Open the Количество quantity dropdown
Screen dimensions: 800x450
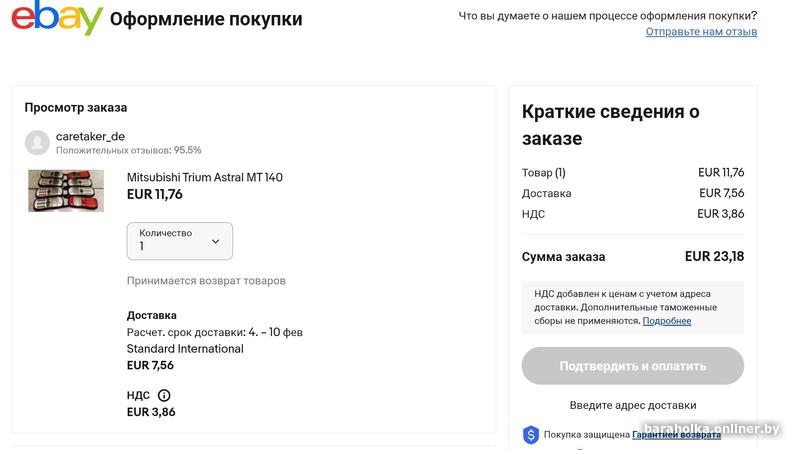coord(180,241)
